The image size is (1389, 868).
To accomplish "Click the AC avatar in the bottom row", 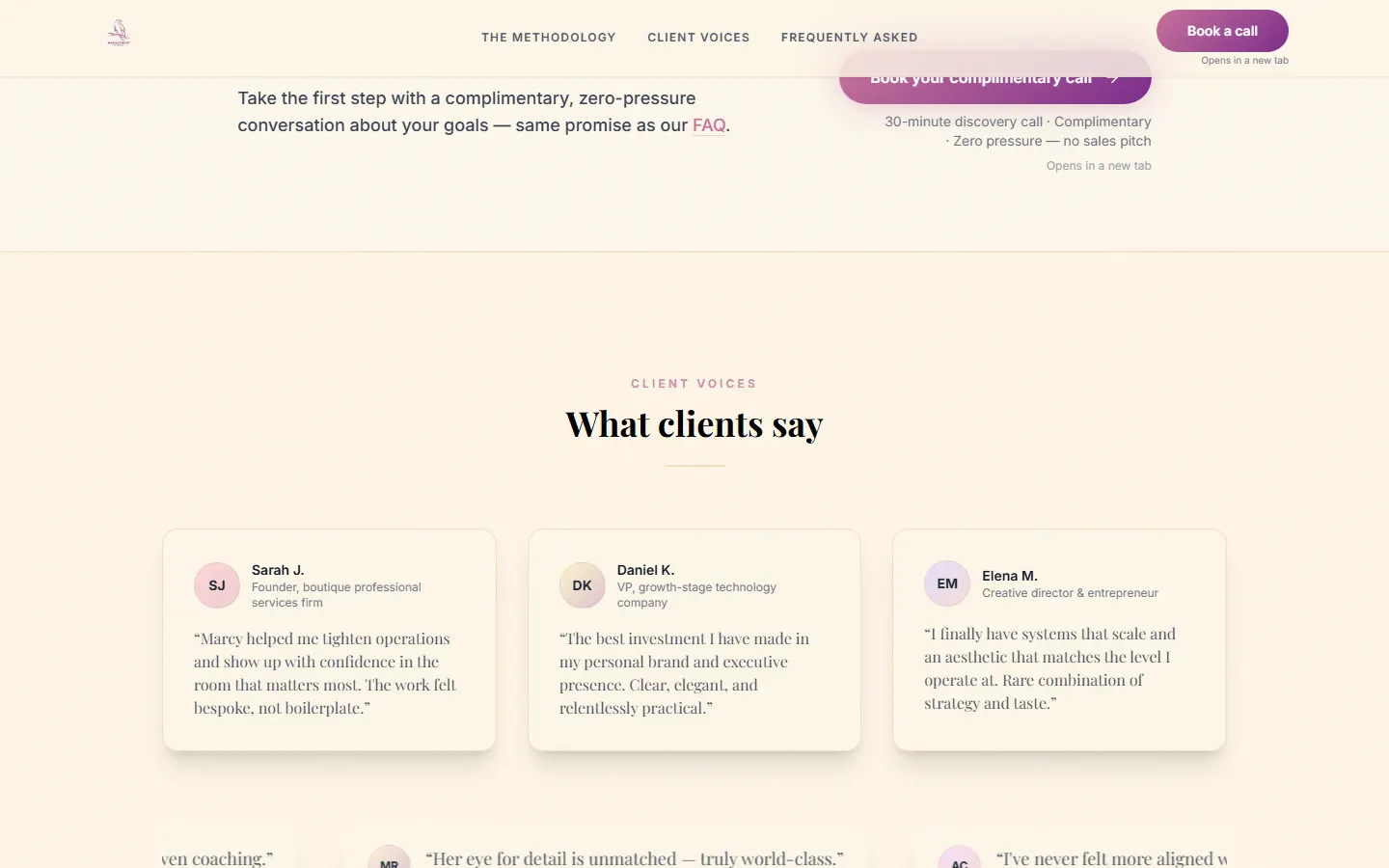I will (x=960, y=858).
